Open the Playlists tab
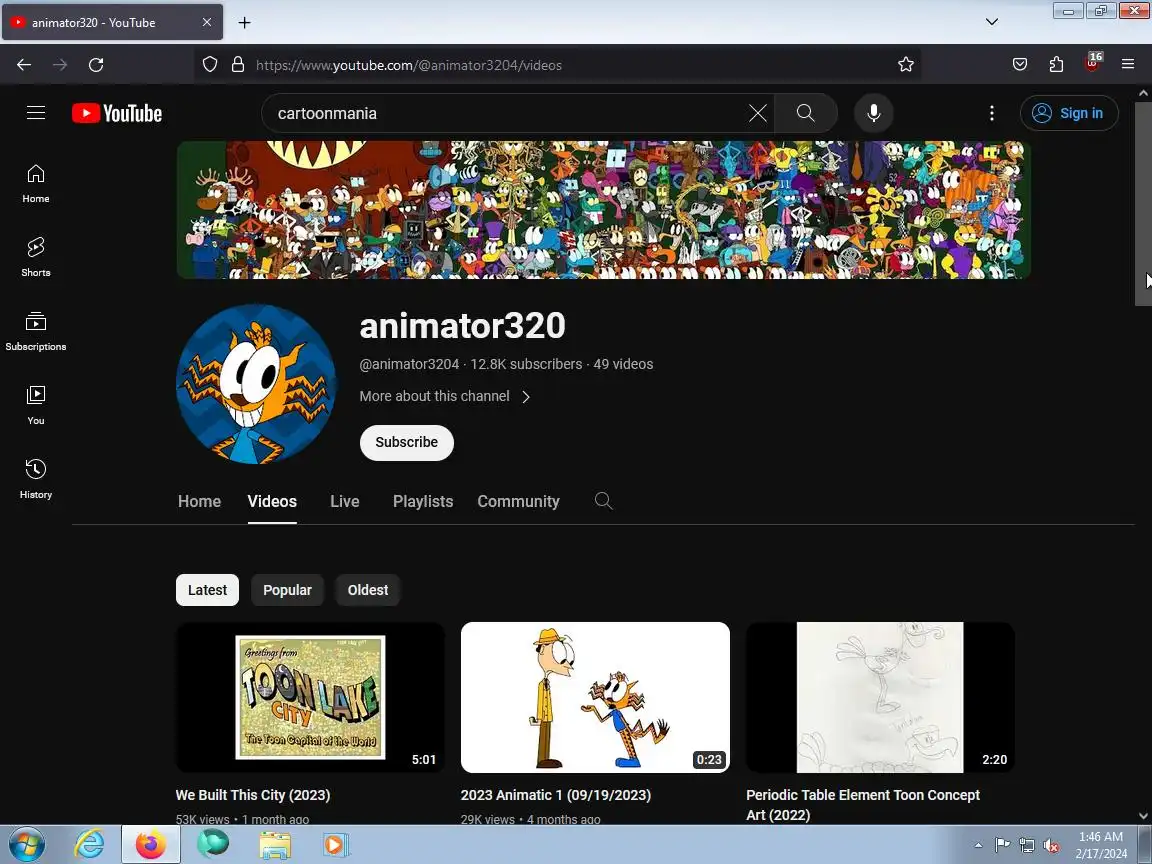Screen dimensions: 1152x864 click(x=423, y=502)
